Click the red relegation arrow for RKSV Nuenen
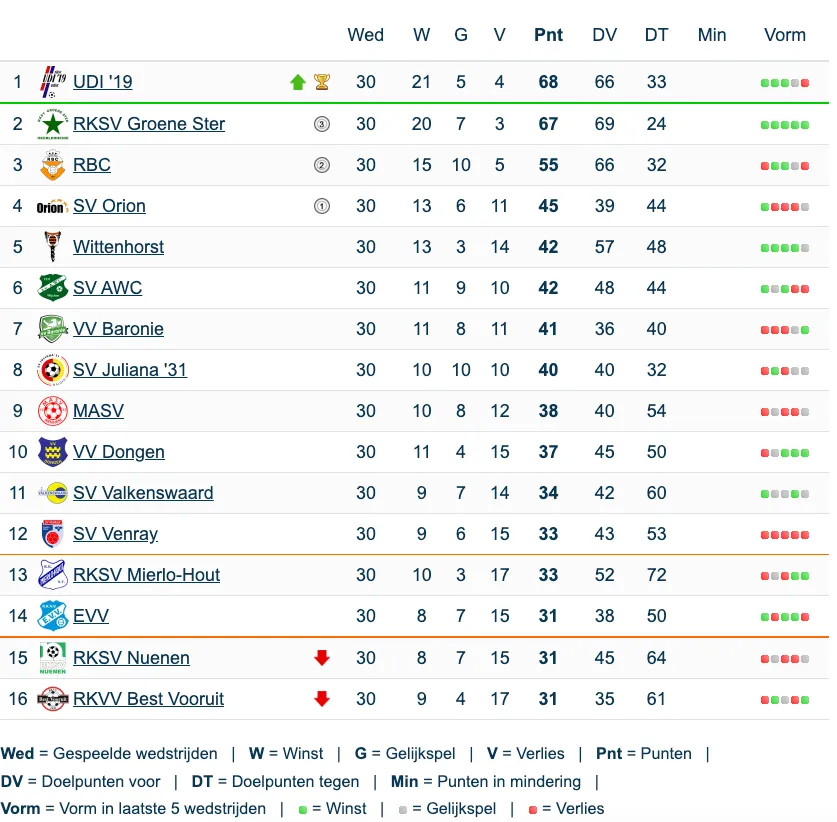The height and width of the screenshot is (822, 837). click(x=322, y=658)
